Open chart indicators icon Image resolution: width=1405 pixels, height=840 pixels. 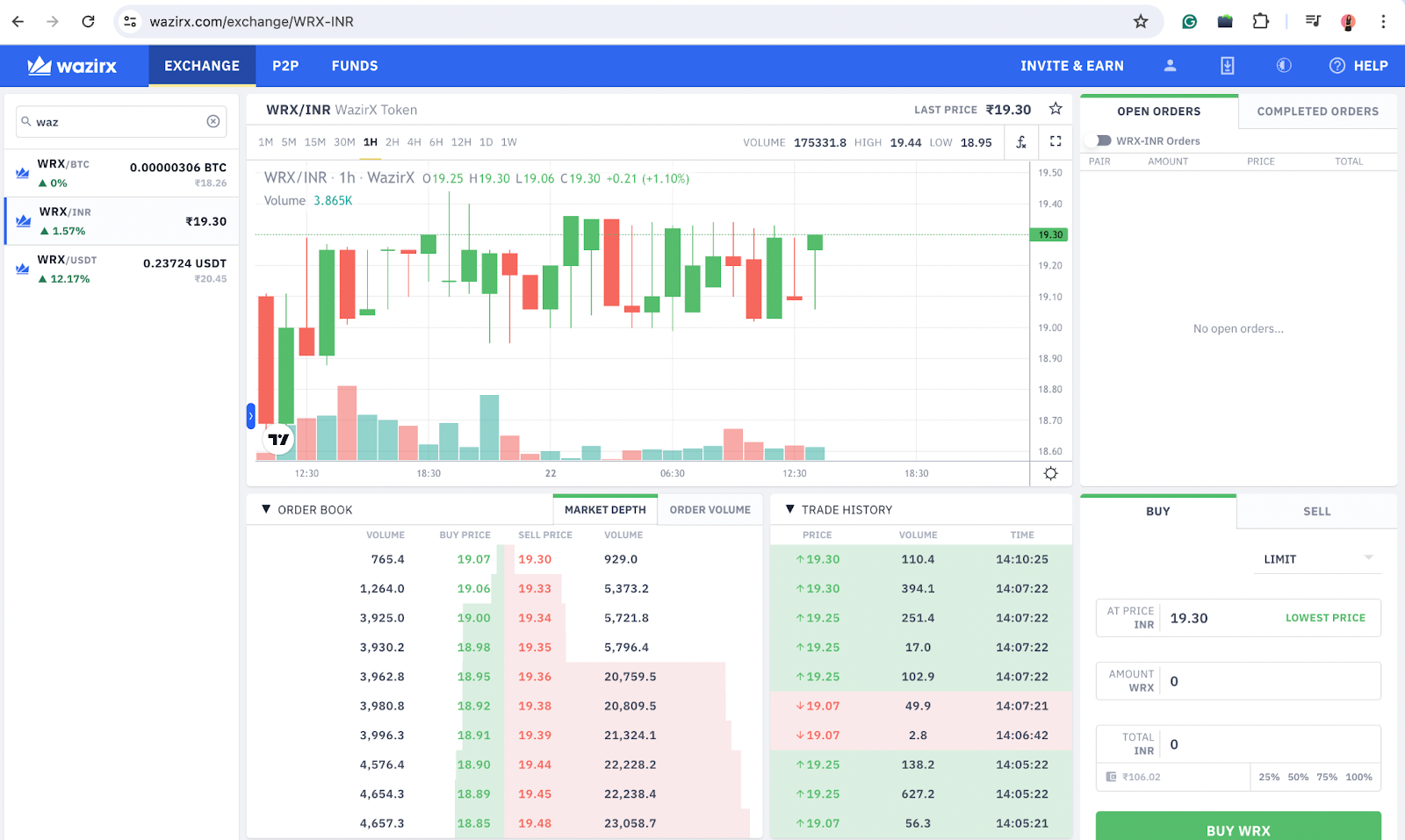[x=1021, y=141]
